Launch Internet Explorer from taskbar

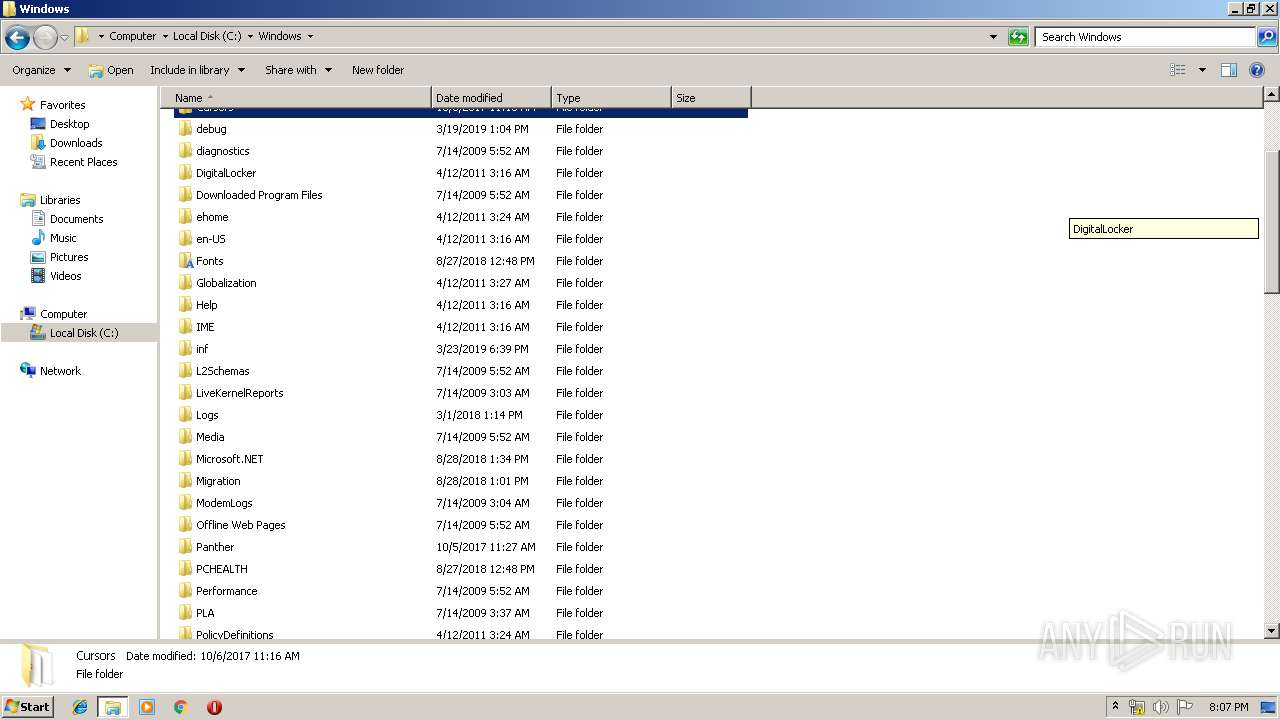(x=80, y=707)
